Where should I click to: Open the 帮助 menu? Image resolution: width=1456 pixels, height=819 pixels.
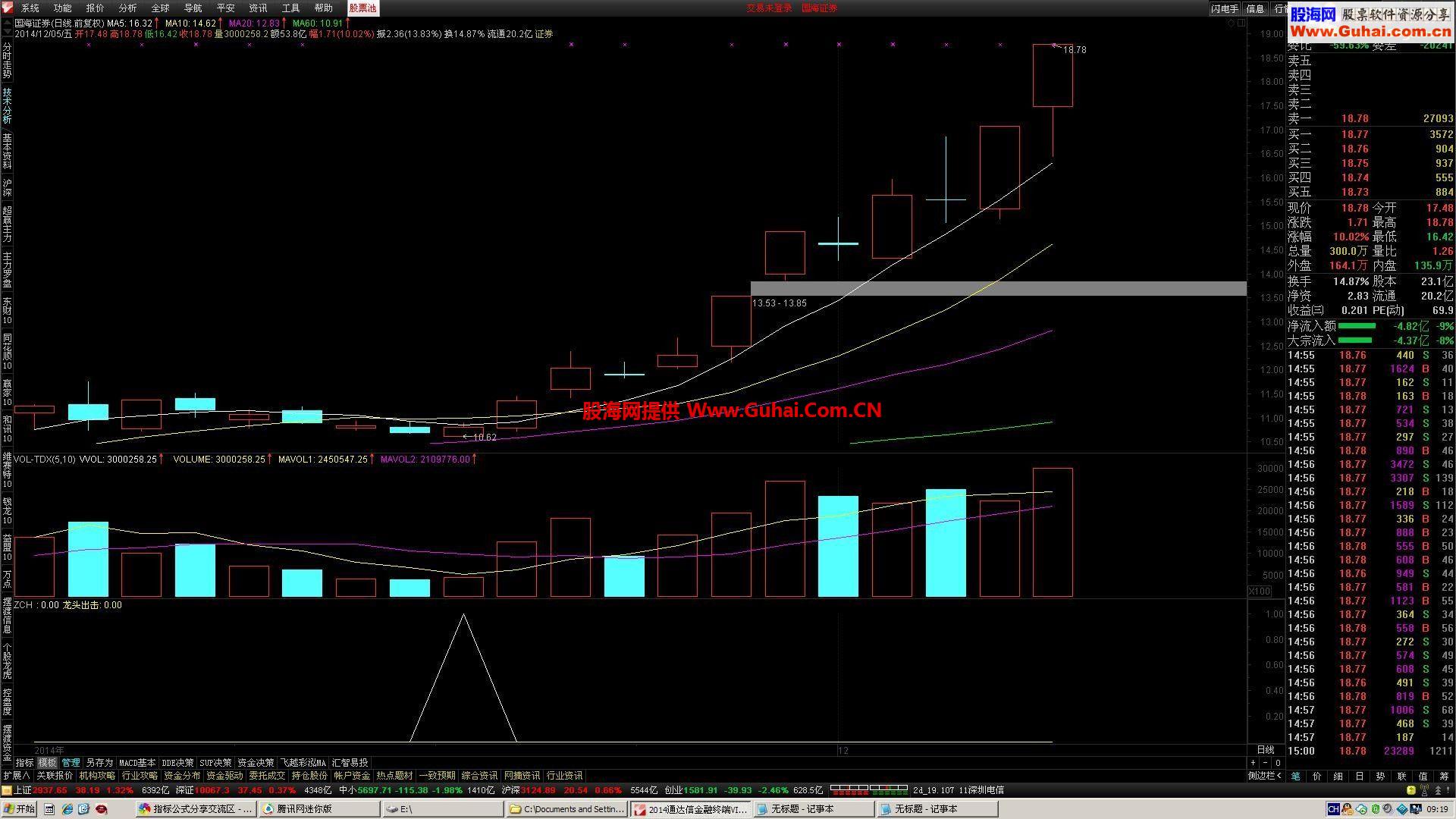(x=323, y=8)
